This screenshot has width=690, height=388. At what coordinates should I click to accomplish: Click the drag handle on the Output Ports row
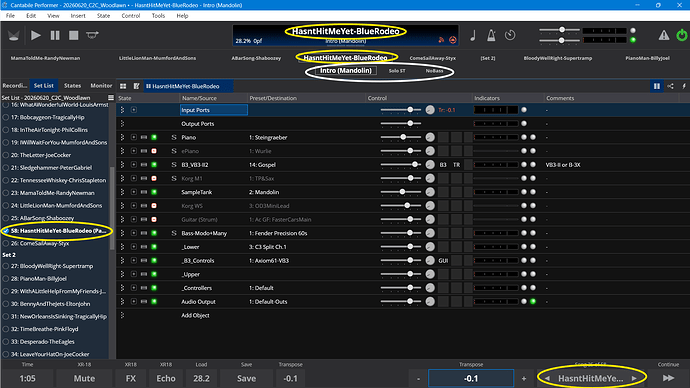tap(122, 124)
